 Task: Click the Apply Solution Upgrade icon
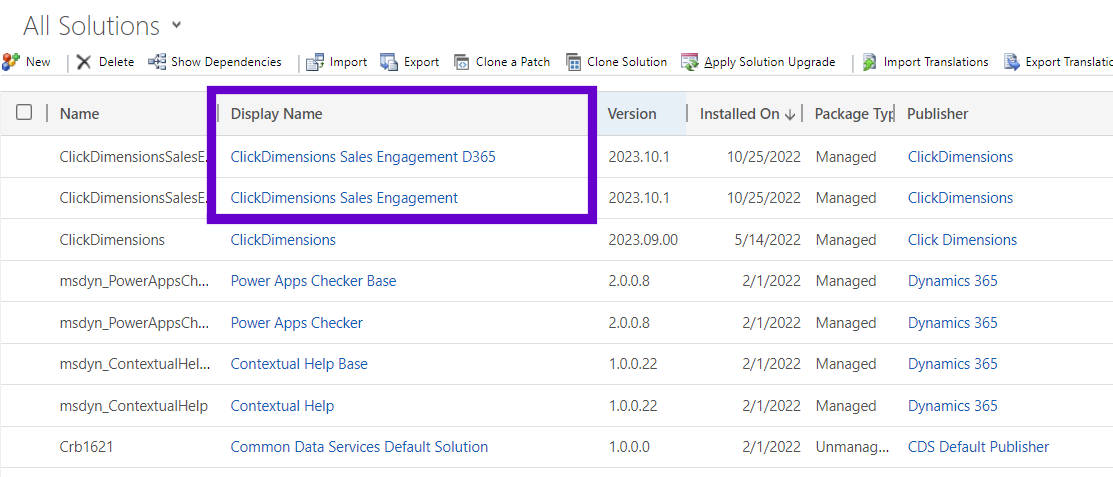coord(690,62)
